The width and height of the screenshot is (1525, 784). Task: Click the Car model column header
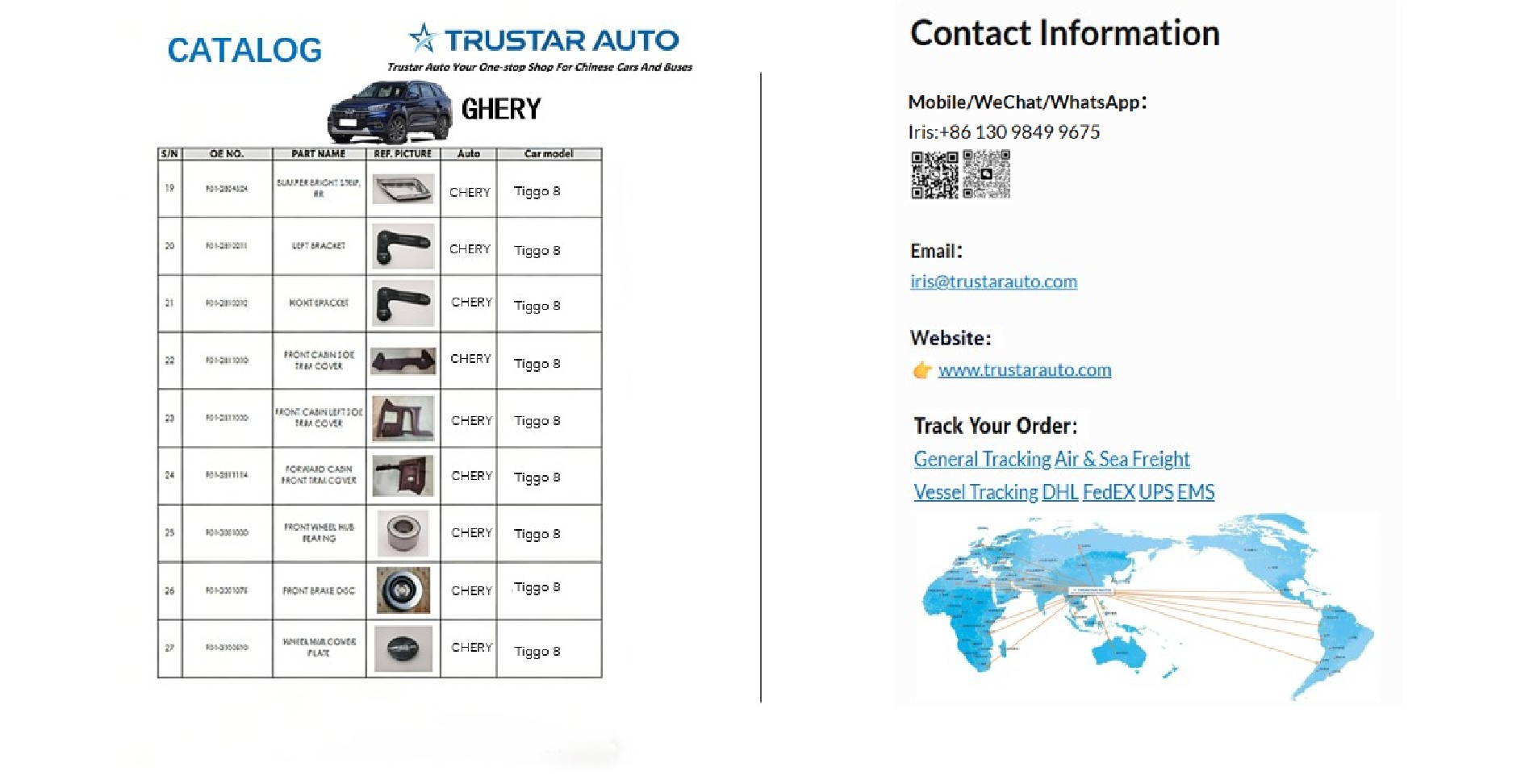click(x=549, y=153)
